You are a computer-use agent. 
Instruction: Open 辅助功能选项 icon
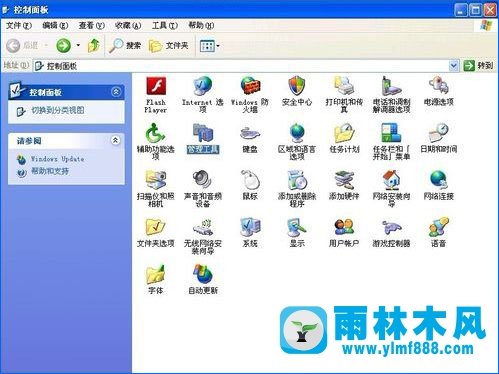pyautogui.click(x=156, y=142)
